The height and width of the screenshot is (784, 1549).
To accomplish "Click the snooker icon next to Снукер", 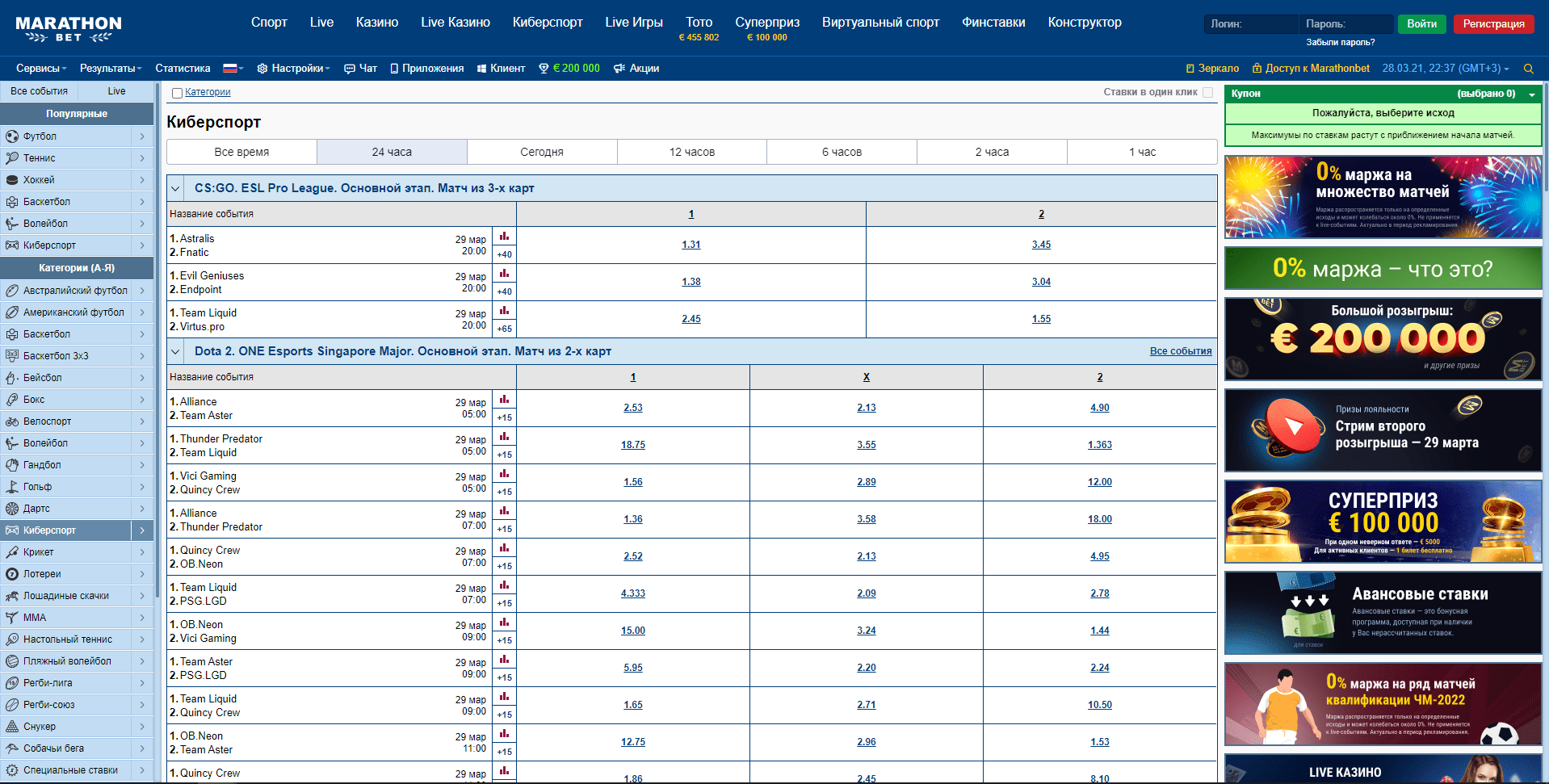I will (x=12, y=727).
